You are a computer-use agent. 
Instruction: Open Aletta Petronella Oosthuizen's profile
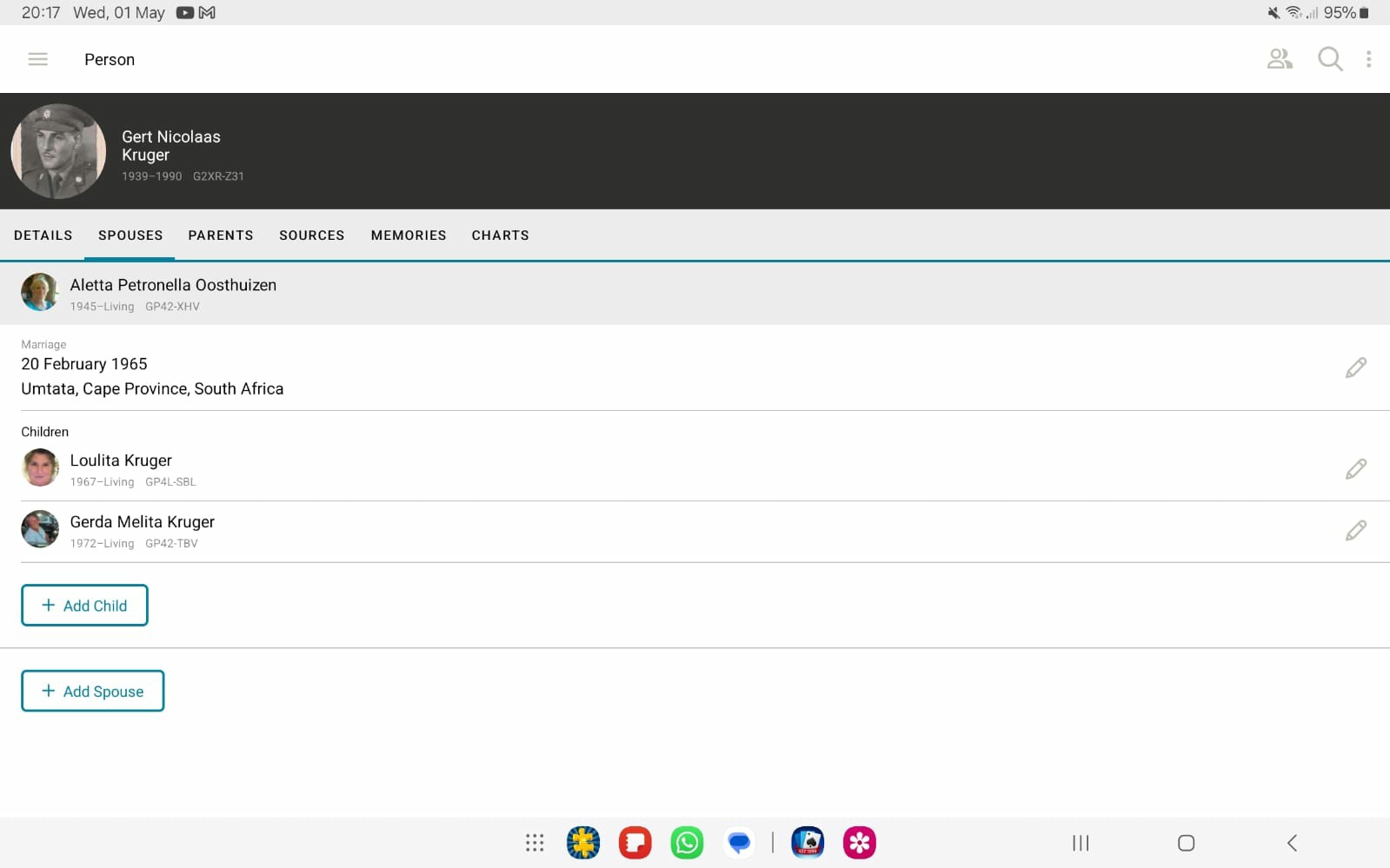tap(695, 294)
